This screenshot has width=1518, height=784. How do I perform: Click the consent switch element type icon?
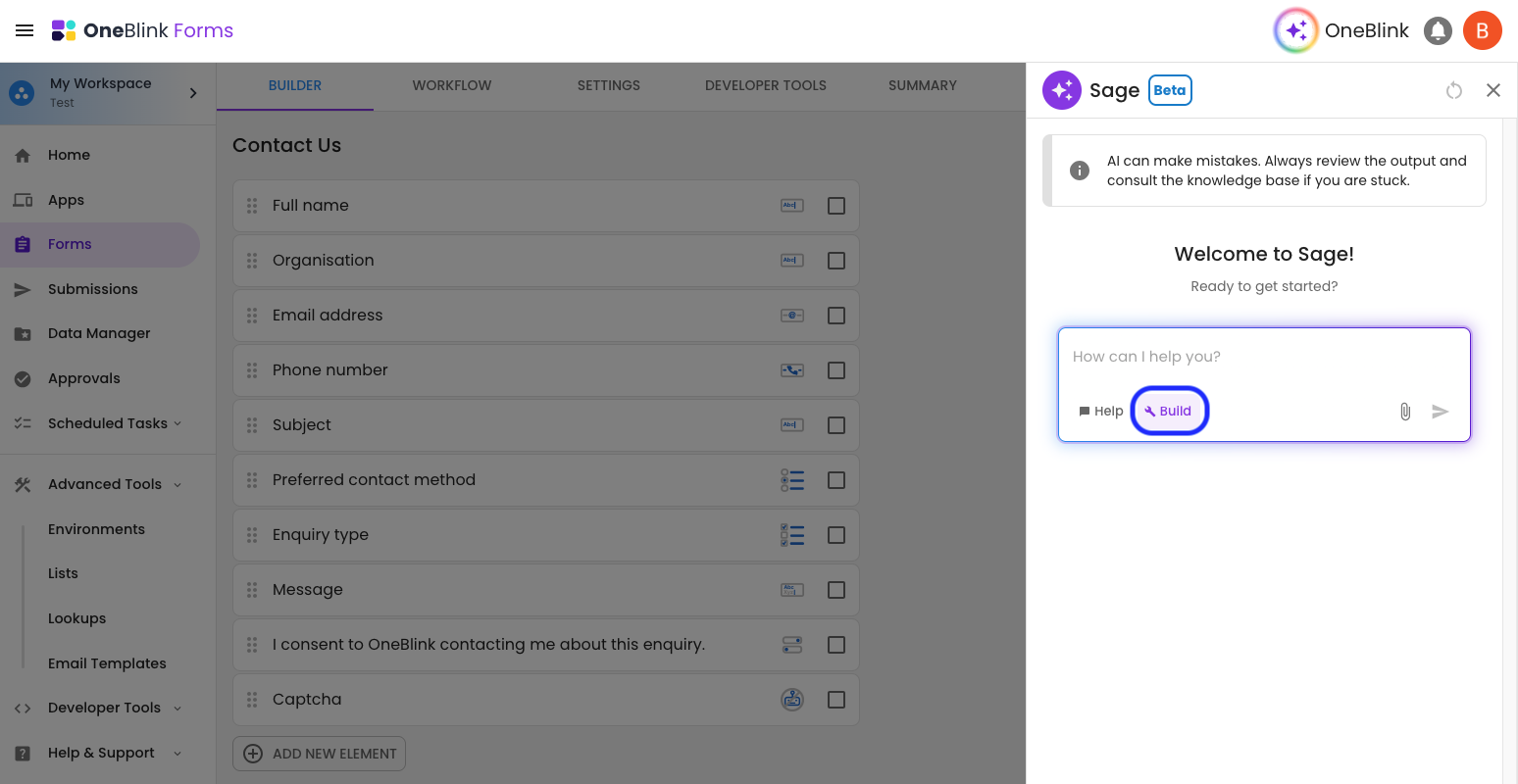(x=792, y=645)
